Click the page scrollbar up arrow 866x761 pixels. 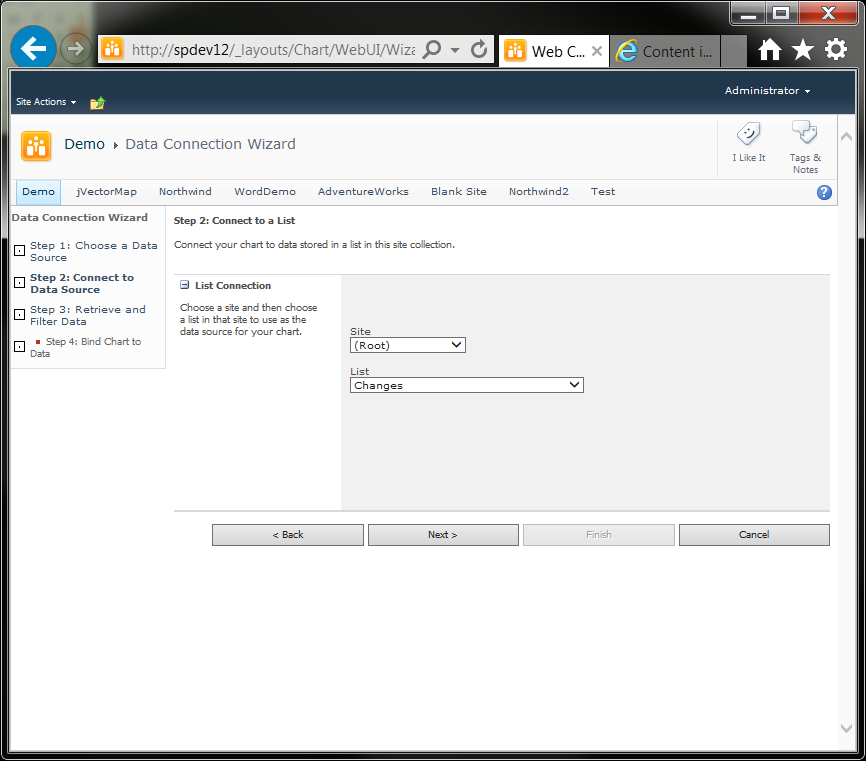pyautogui.click(x=846, y=136)
